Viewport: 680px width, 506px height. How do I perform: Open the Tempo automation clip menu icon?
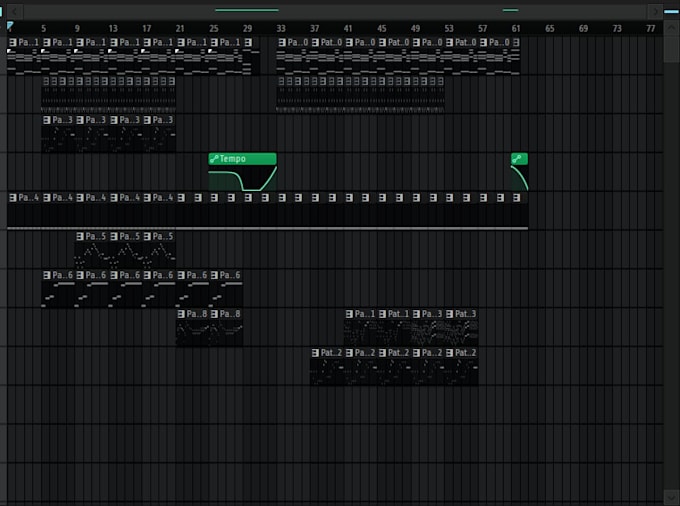[214, 159]
